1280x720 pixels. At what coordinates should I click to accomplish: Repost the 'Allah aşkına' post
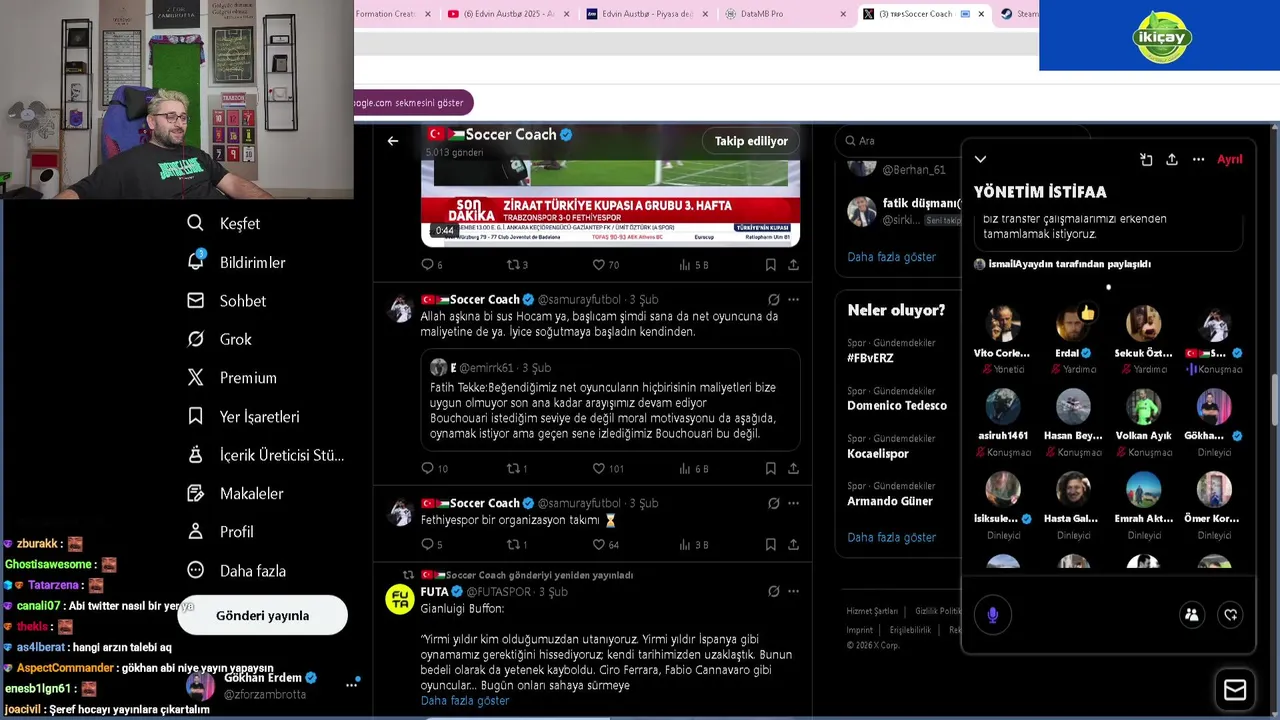[517, 468]
